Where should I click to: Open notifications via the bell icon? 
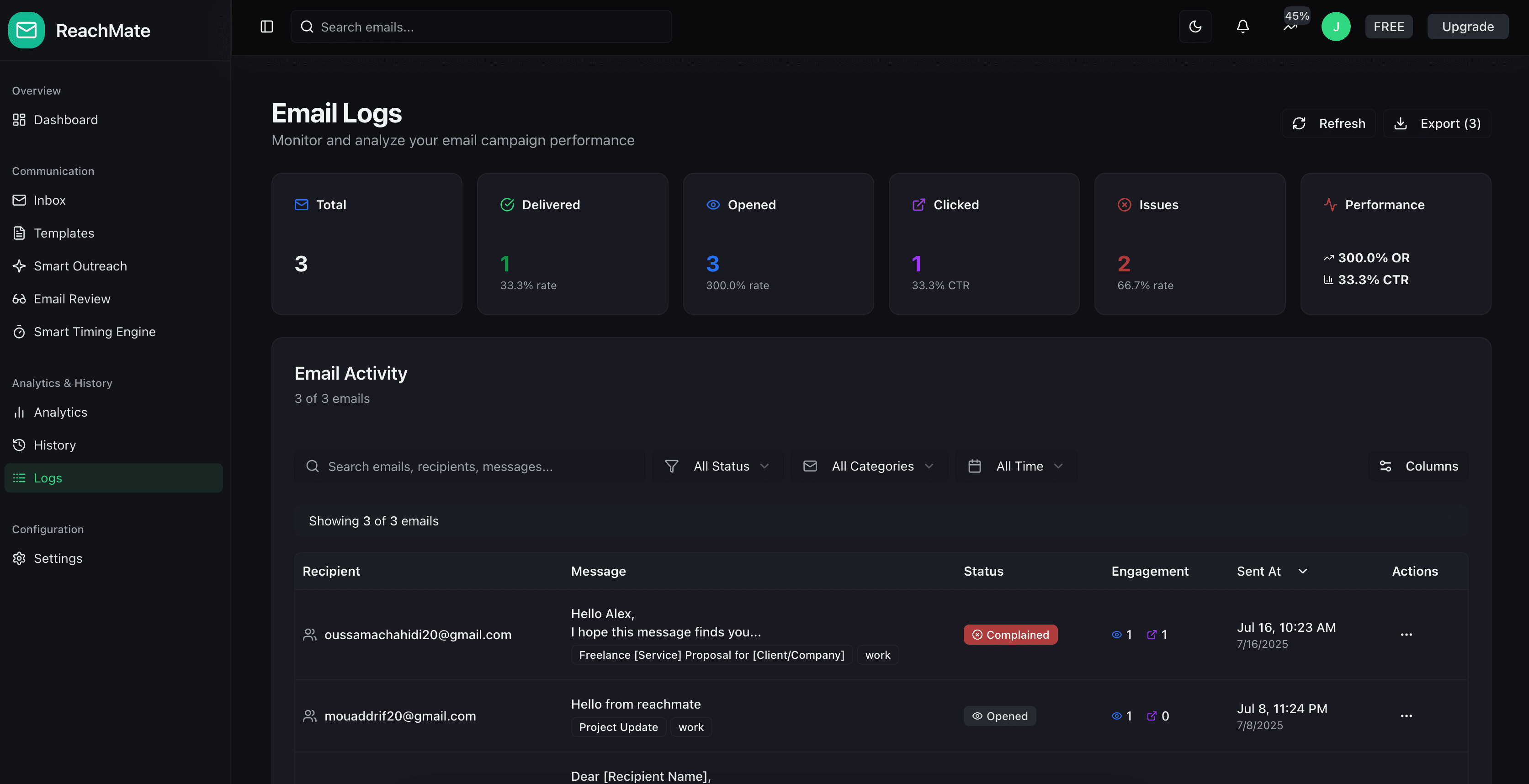[1242, 26]
